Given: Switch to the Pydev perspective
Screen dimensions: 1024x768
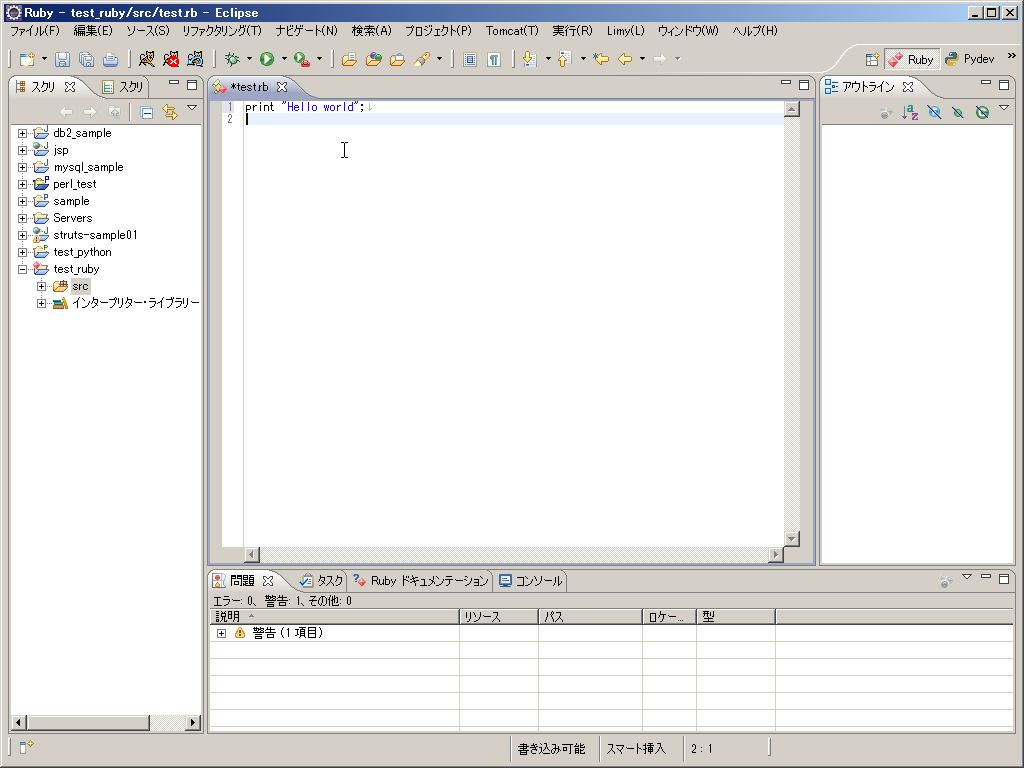Looking at the screenshot, I should (970, 59).
